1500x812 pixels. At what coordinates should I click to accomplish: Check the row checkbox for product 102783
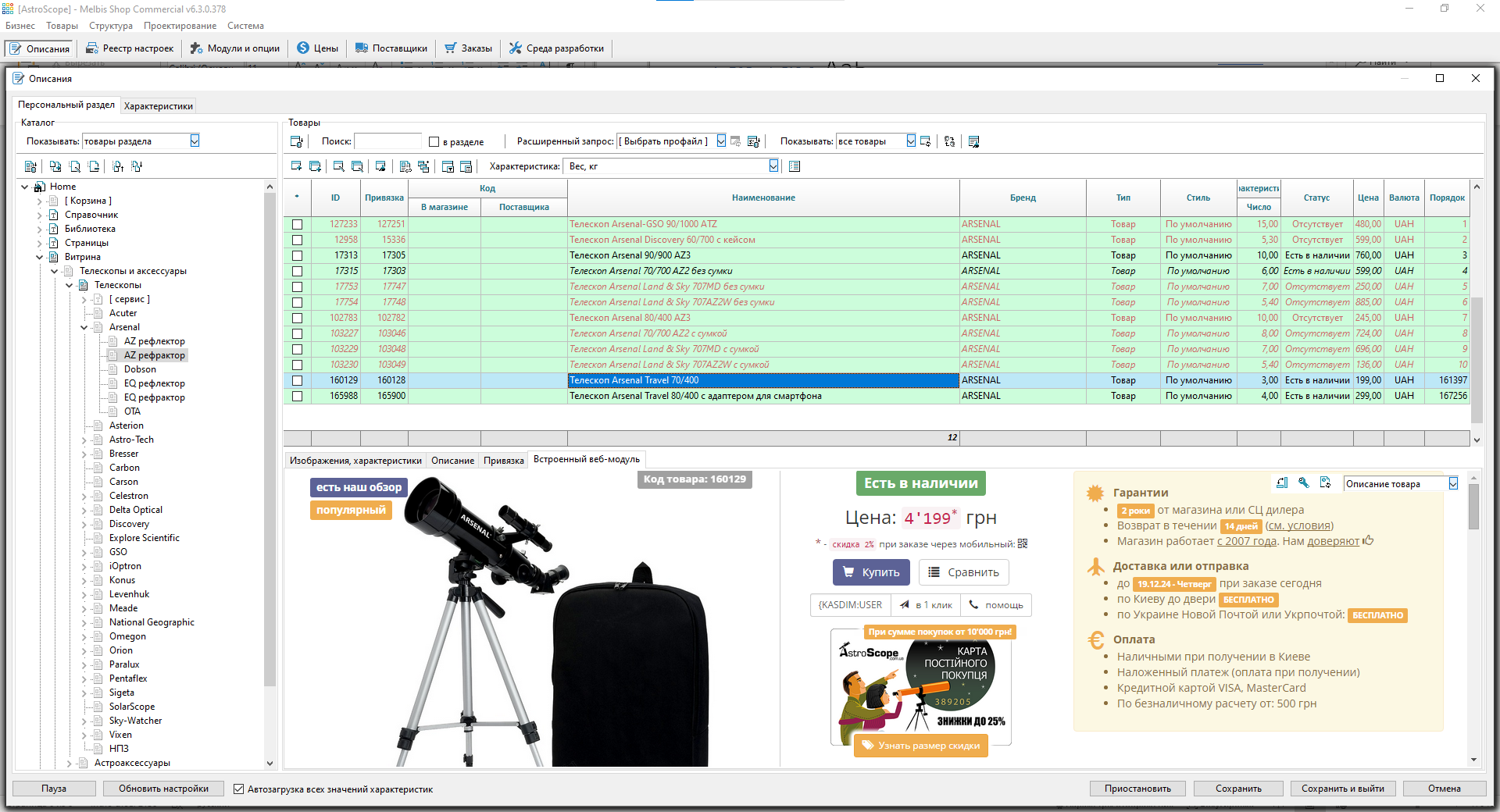tap(297, 318)
